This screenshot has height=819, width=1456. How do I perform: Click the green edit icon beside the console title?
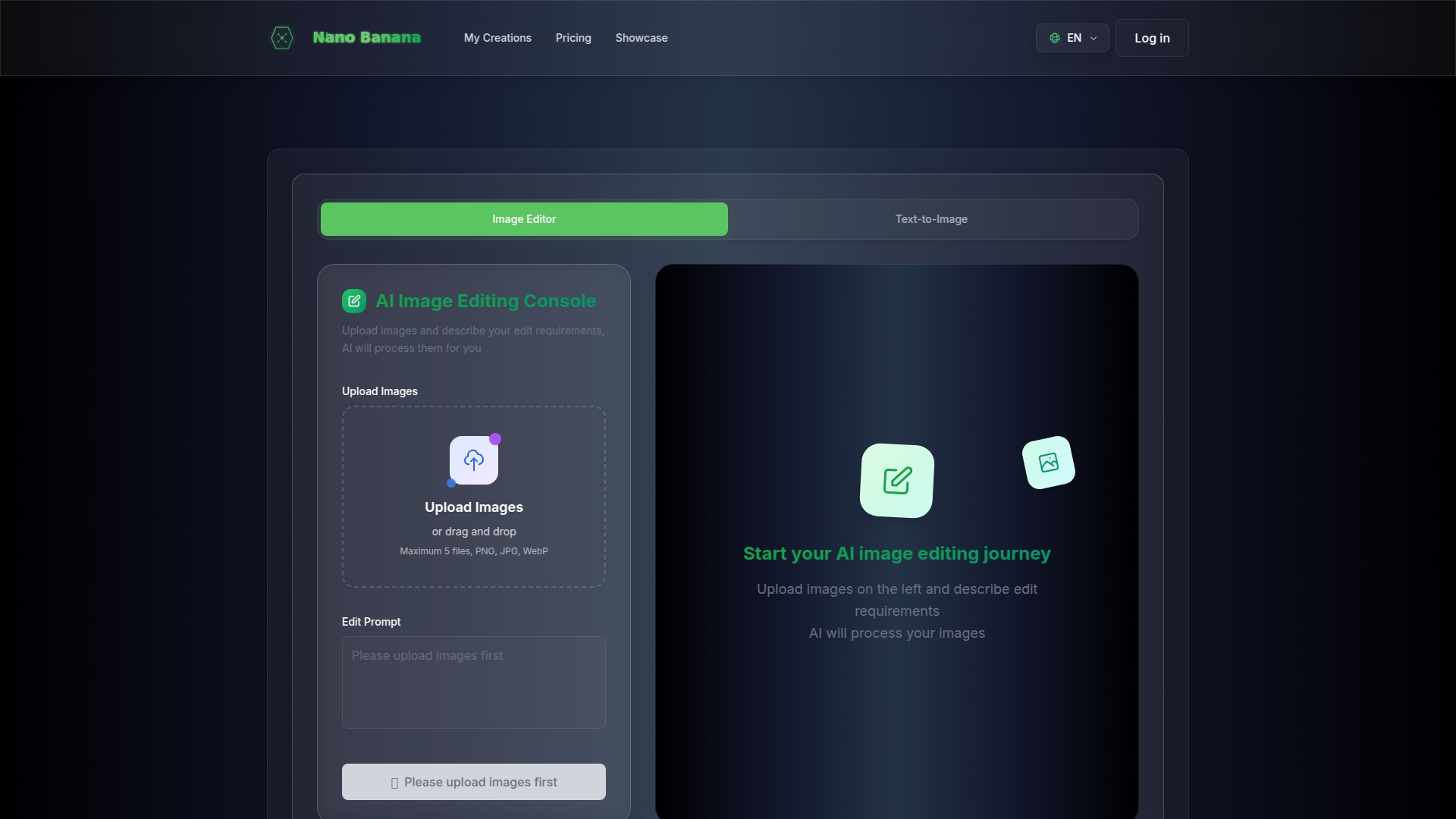pyautogui.click(x=354, y=301)
